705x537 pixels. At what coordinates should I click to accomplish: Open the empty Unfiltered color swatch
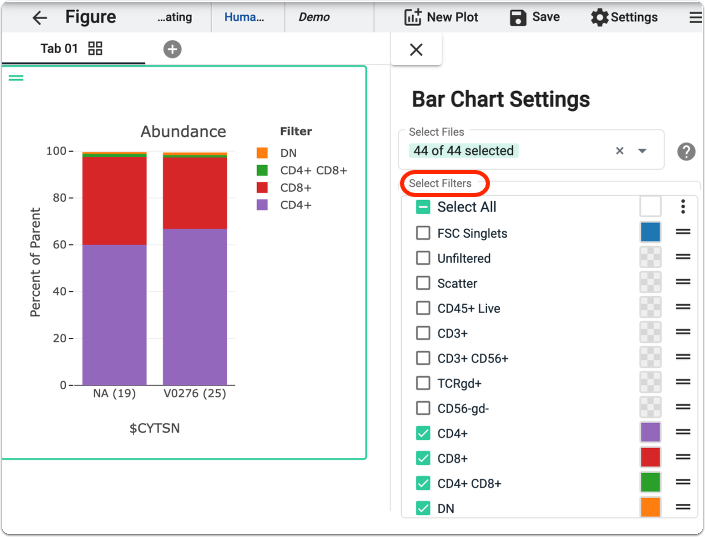coord(651,257)
